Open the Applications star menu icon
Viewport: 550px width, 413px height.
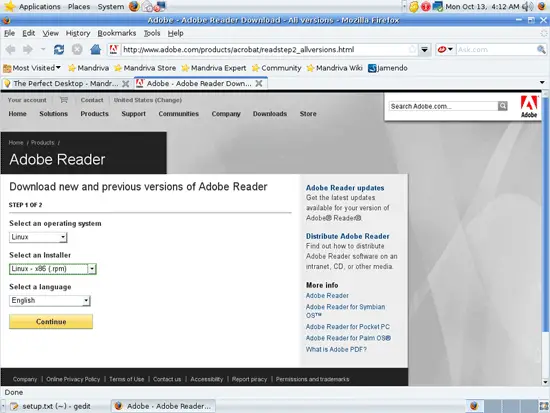point(9,6)
